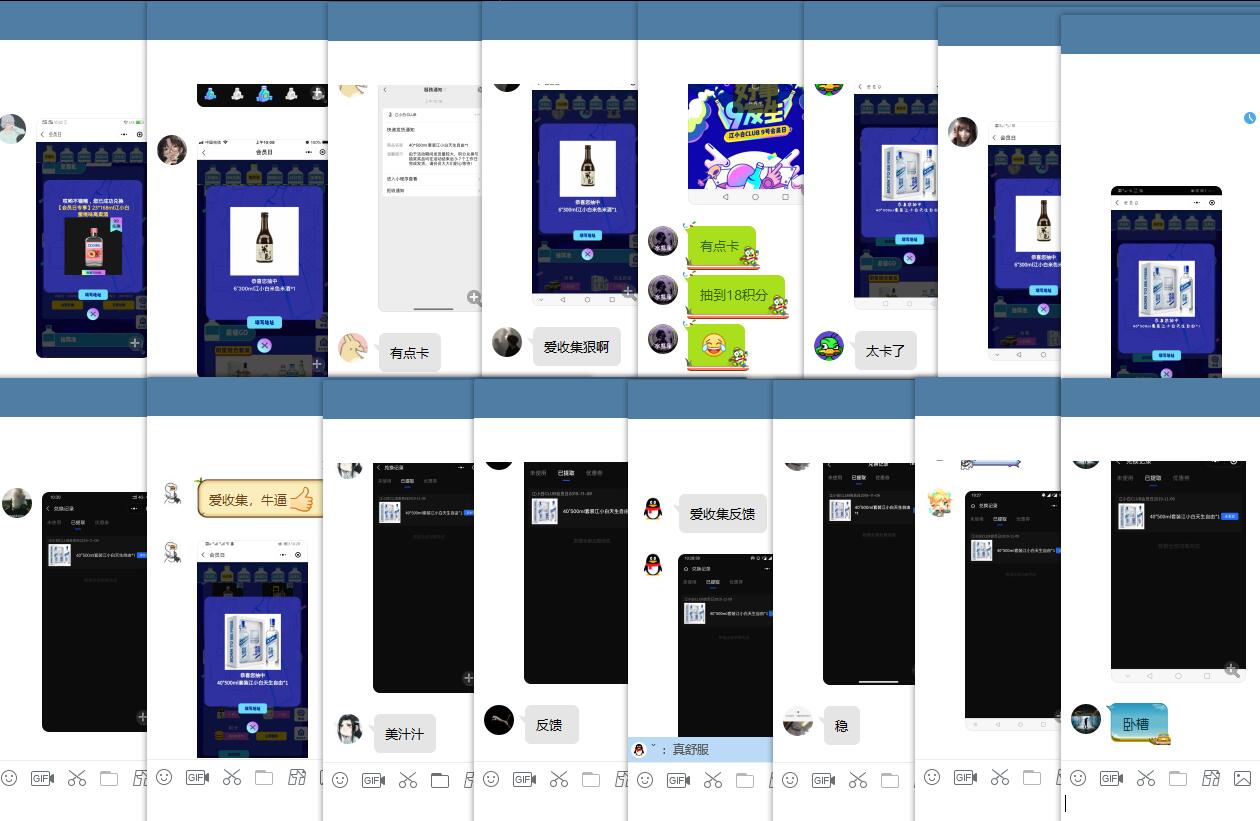The height and width of the screenshot is (821, 1260).
Task: Focus the message input field with the text cursor
Action: pos(1150,803)
